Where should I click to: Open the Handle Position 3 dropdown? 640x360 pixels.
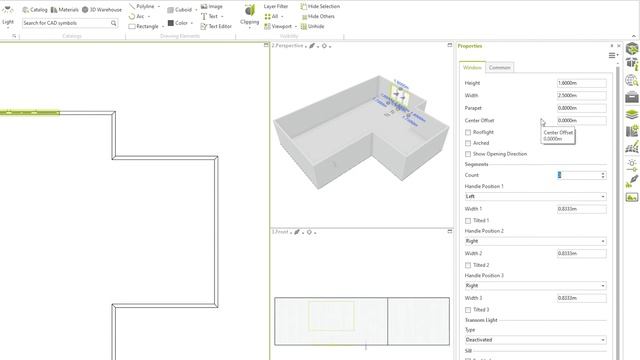coord(536,286)
